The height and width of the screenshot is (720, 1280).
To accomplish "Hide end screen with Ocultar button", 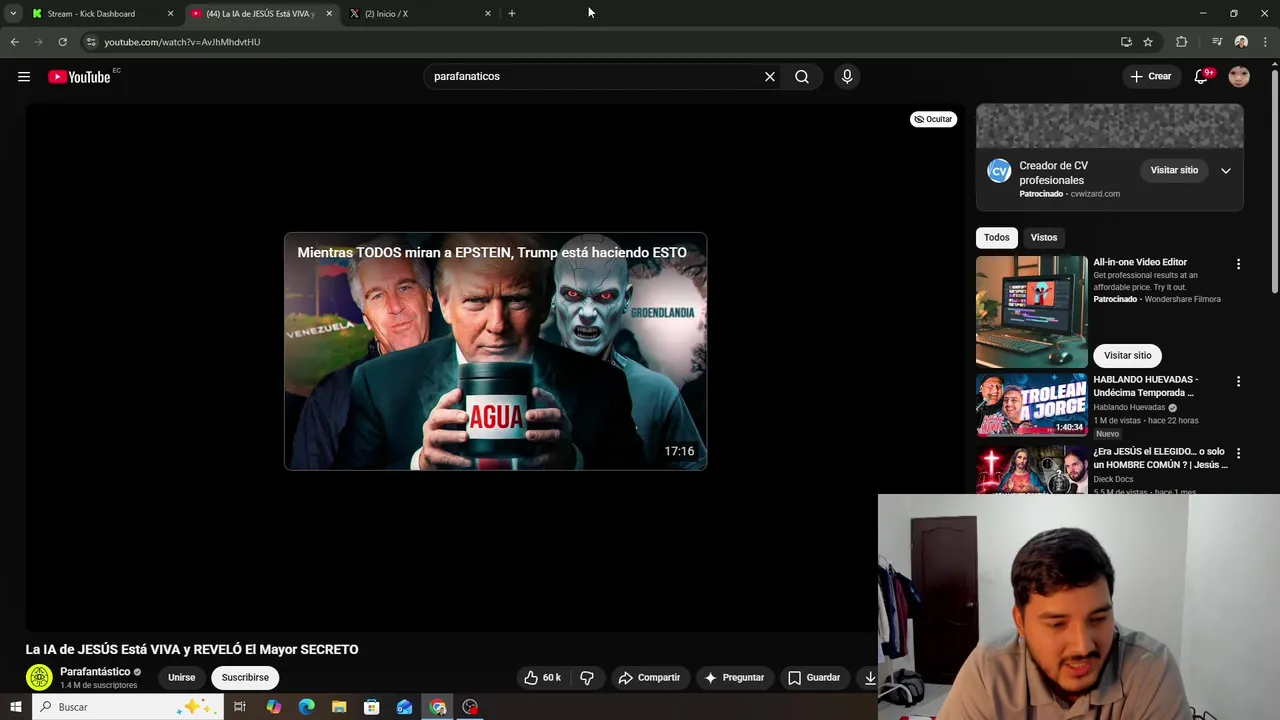I will 933,119.
